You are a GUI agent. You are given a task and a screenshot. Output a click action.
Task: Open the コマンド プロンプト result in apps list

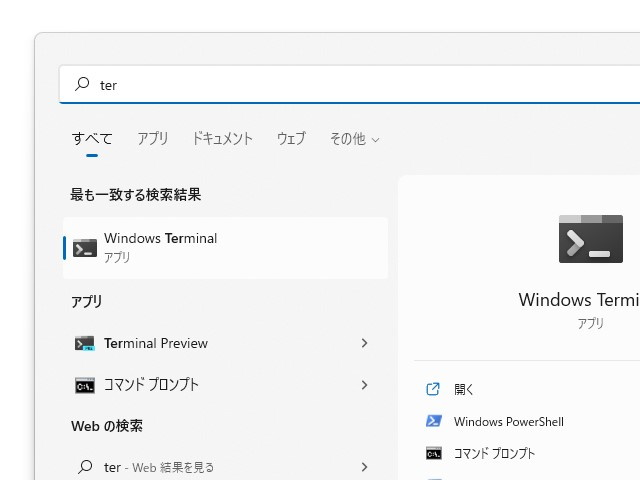(x=225, y=385)
